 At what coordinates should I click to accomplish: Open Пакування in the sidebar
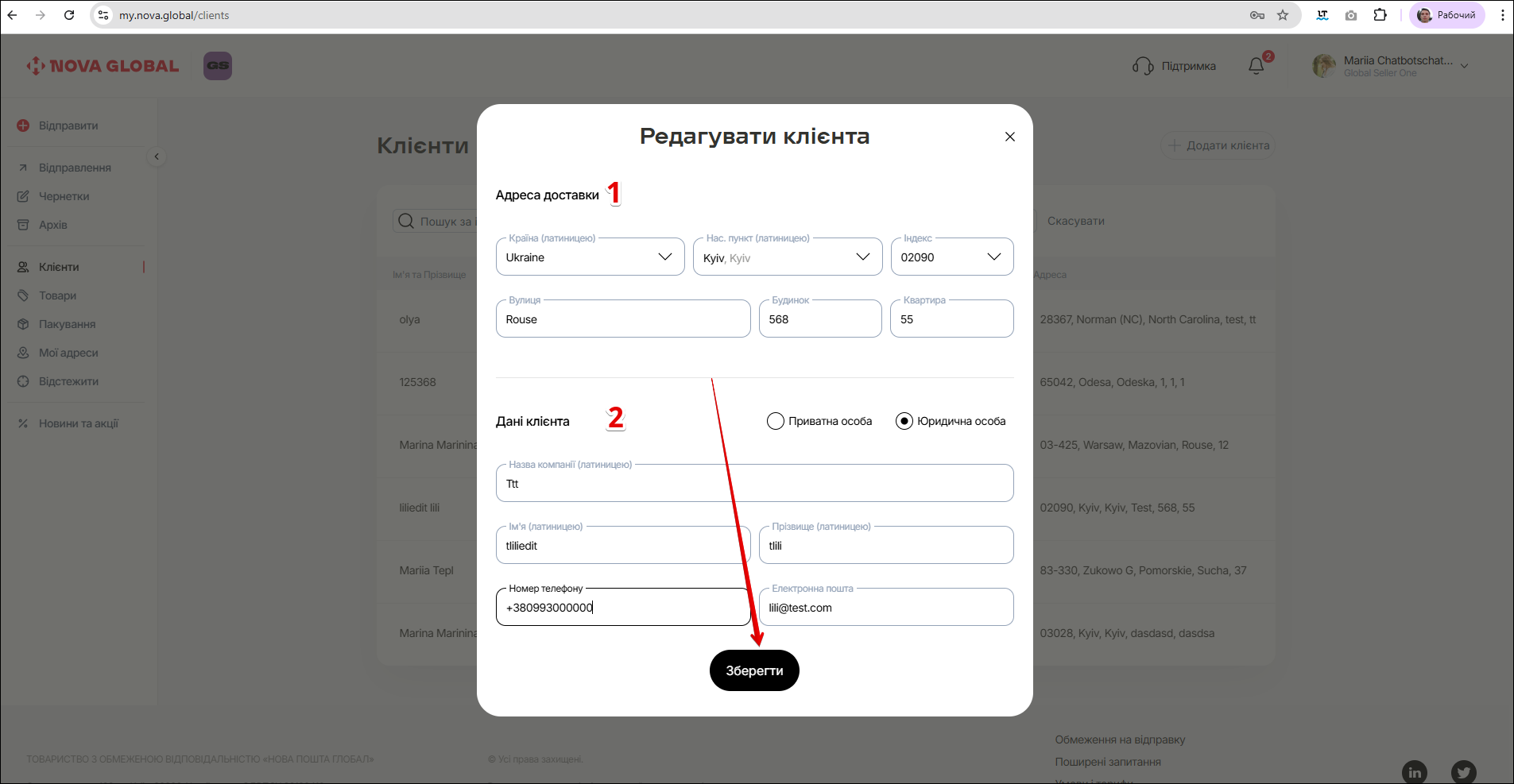[x=57, y=324]
